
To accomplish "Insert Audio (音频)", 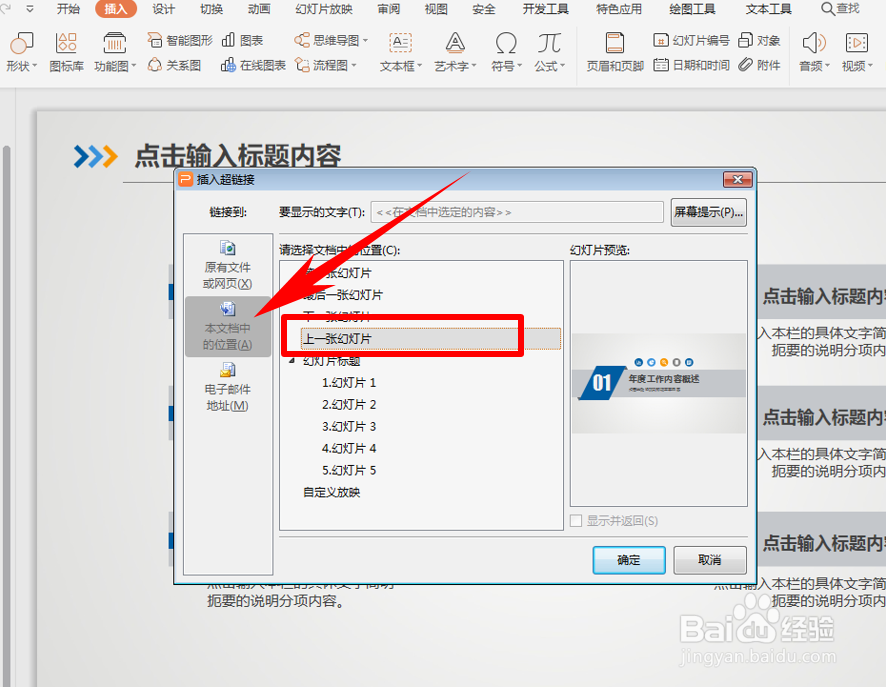I will coord(814,52).
